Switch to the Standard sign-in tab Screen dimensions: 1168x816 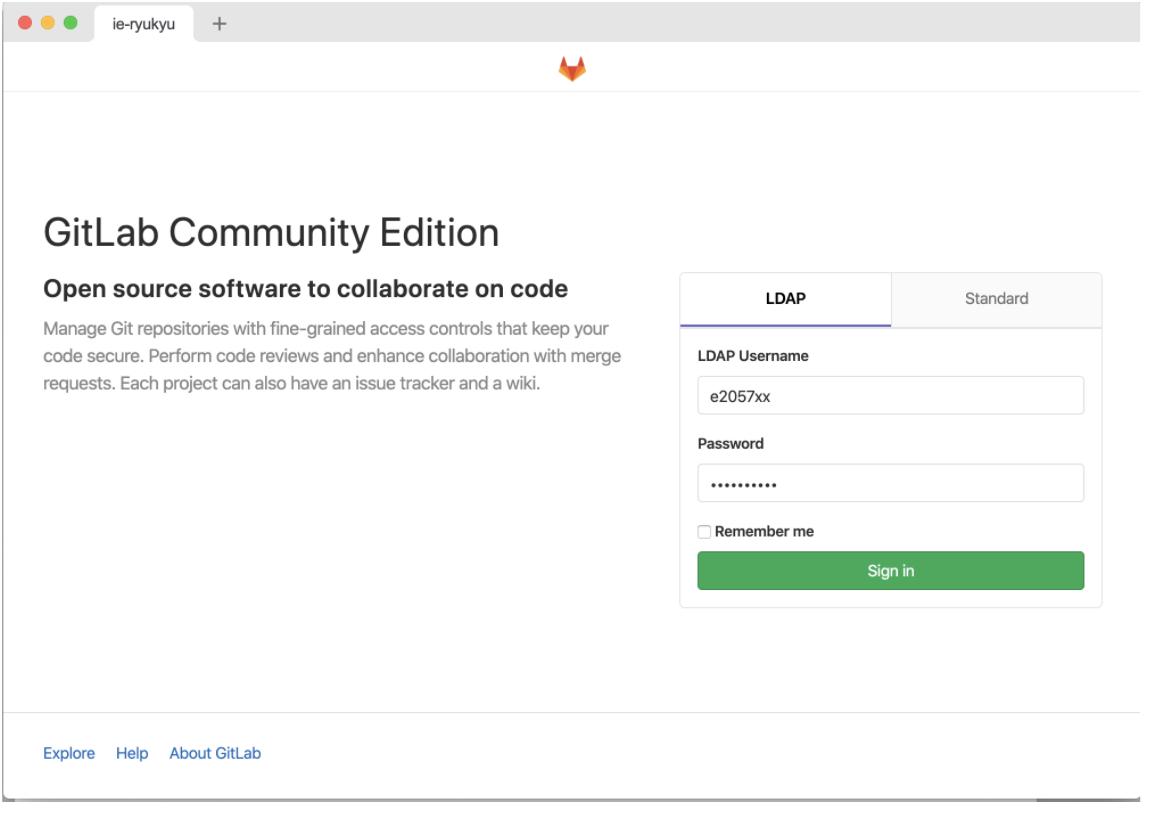pos(996,298)
